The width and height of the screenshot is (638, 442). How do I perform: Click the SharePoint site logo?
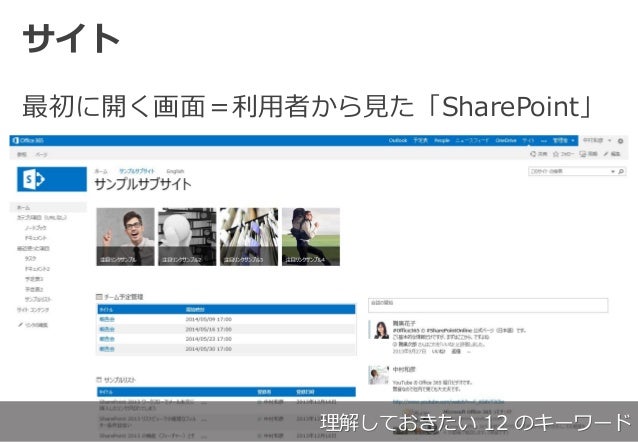tap(52, 179)
